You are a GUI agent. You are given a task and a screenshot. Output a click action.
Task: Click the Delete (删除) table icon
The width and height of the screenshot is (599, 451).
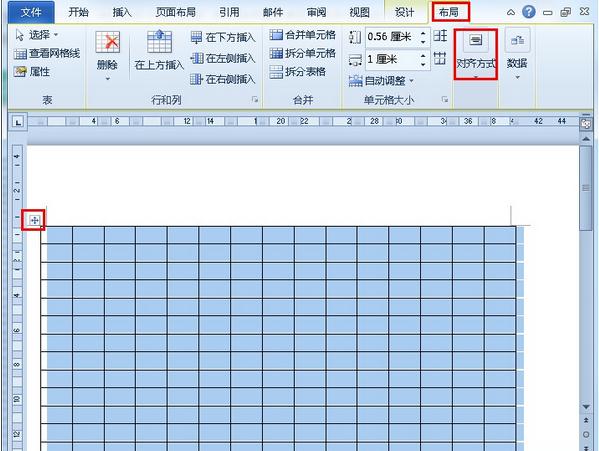pyautogui.click(x=107, y=42)
